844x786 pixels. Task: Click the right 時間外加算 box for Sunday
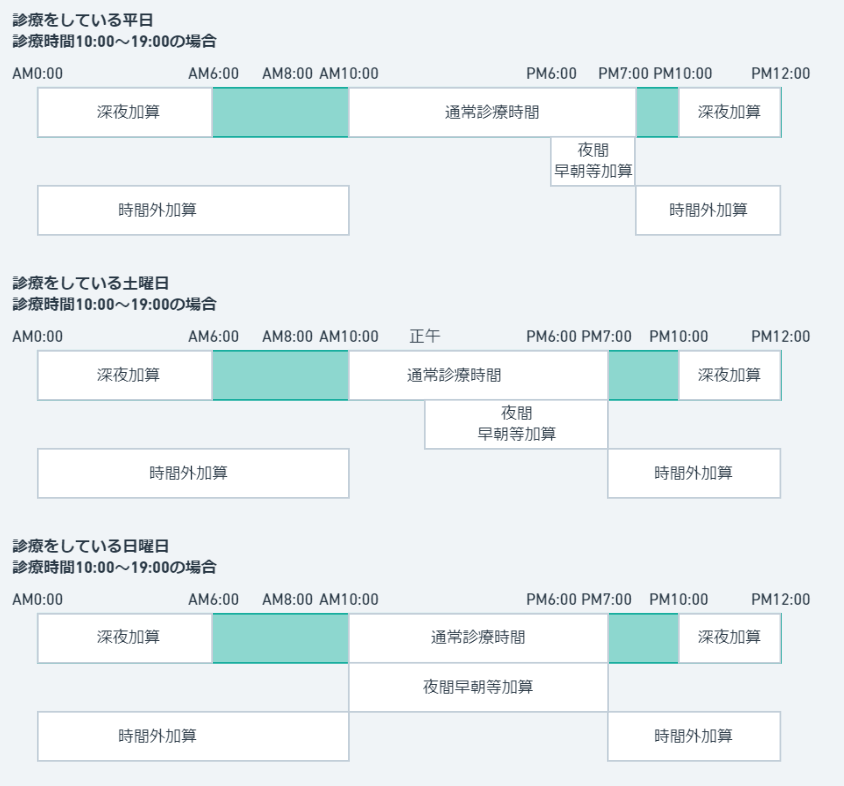coord(694,736)
